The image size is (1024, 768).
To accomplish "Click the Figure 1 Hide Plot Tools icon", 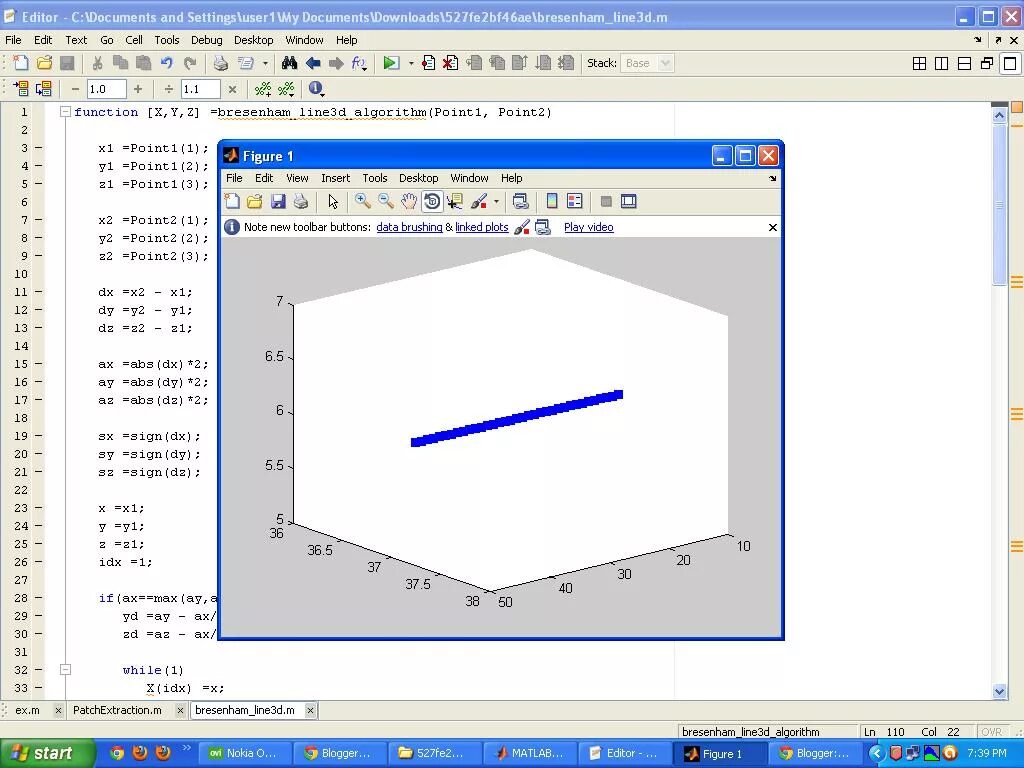I will [606, 201].
